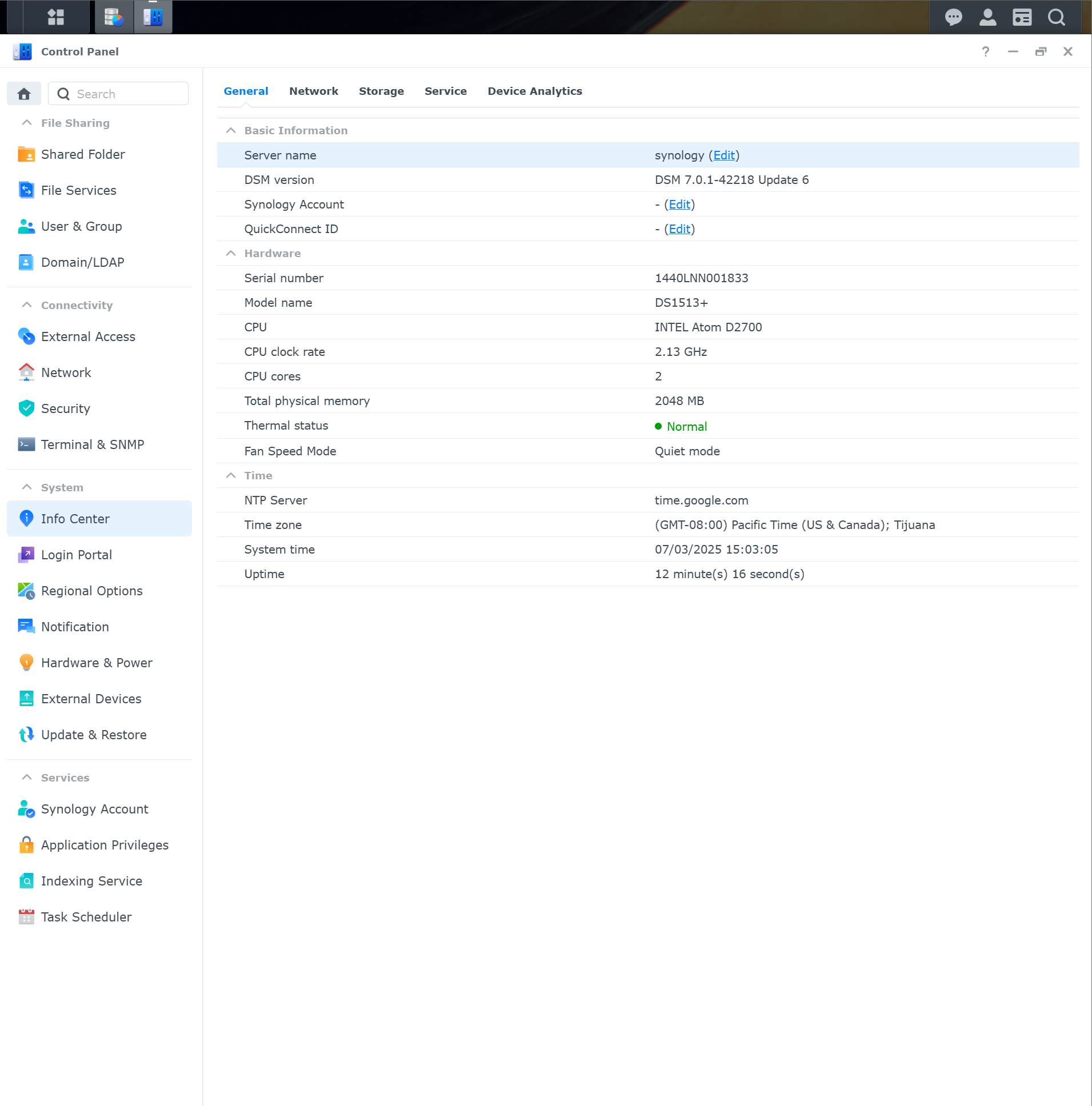This screenshot has width=1092, height=1106.
Task: Open the Main Menu grid icon
Action: pos(55,17)
